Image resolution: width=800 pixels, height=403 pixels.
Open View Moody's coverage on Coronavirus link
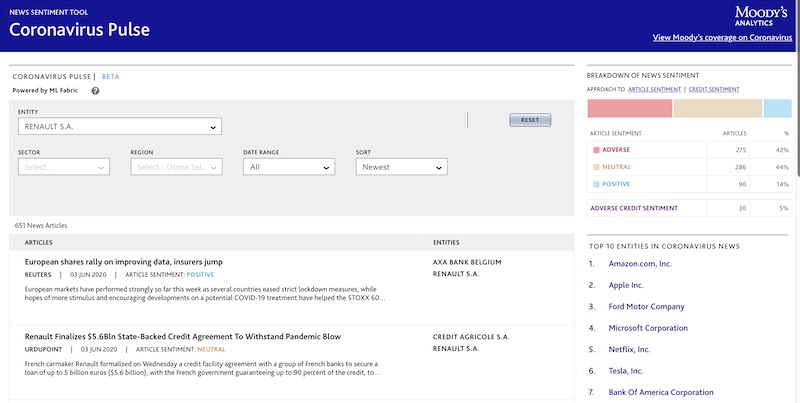click(x=722, y=38)
